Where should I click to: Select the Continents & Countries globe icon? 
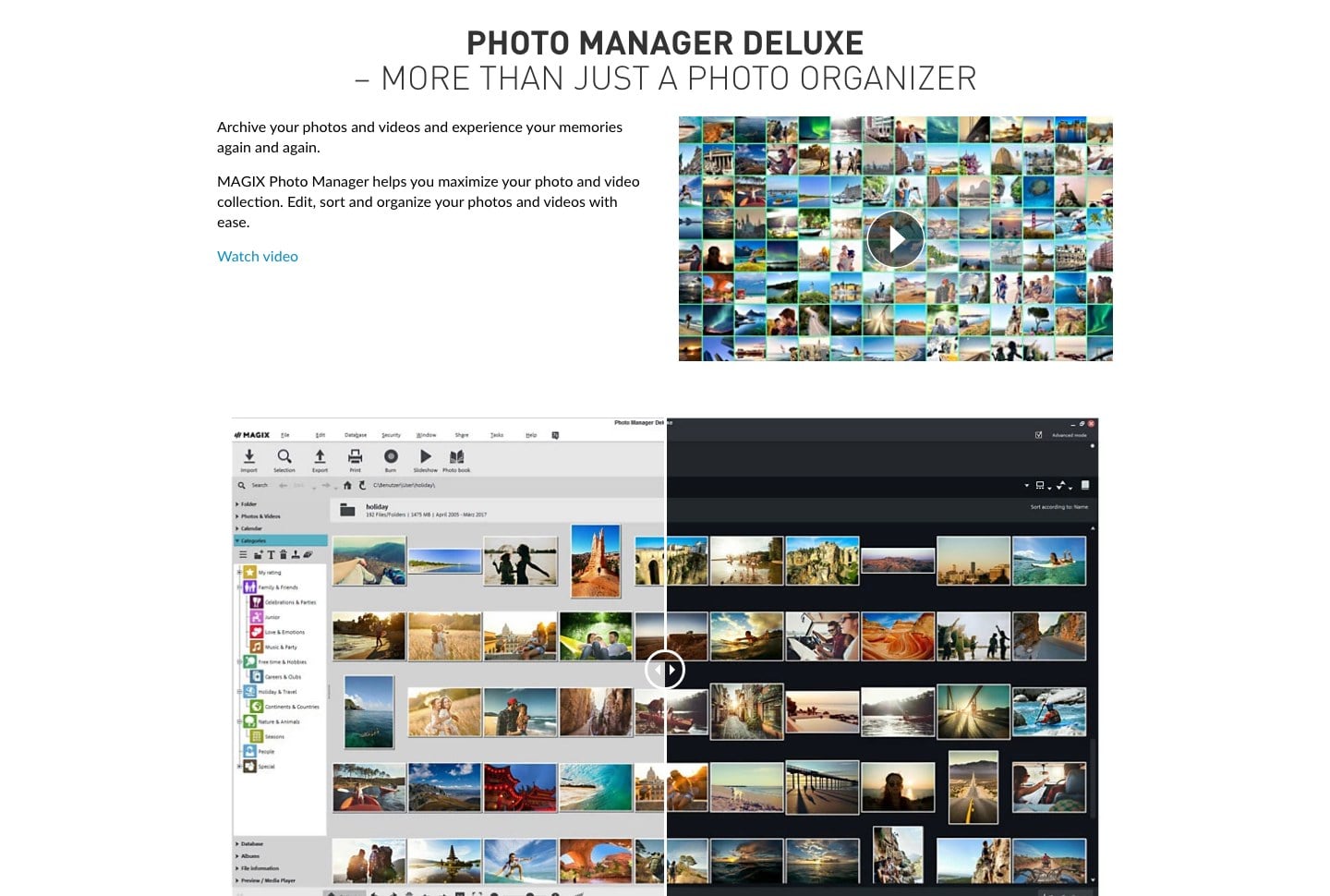[x=257, y=707]
